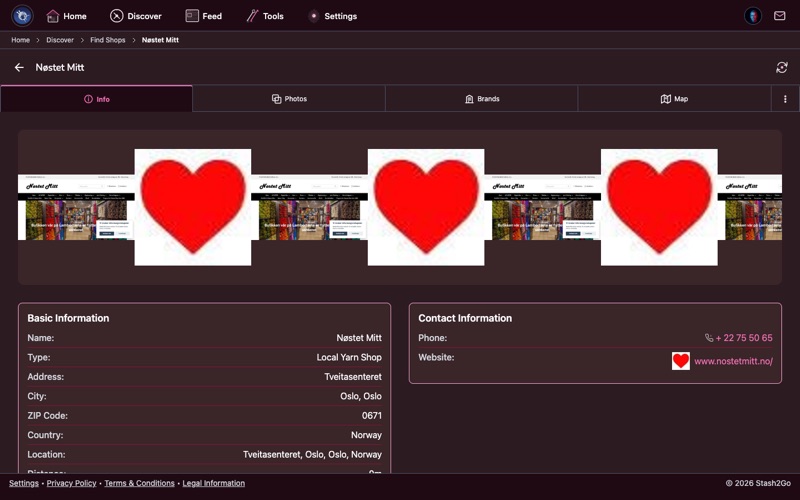Open the mail inbox icon
800x500 pixels.
pyautogui.click(x=780, y=16)
